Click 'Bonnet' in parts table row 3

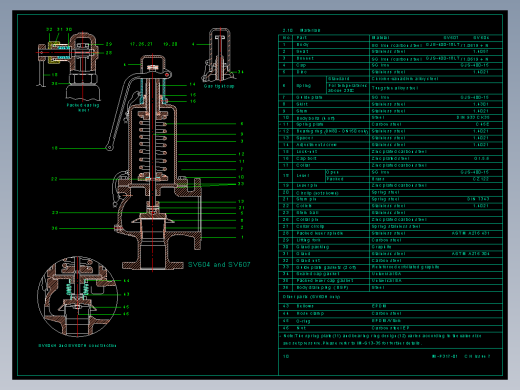305,58
